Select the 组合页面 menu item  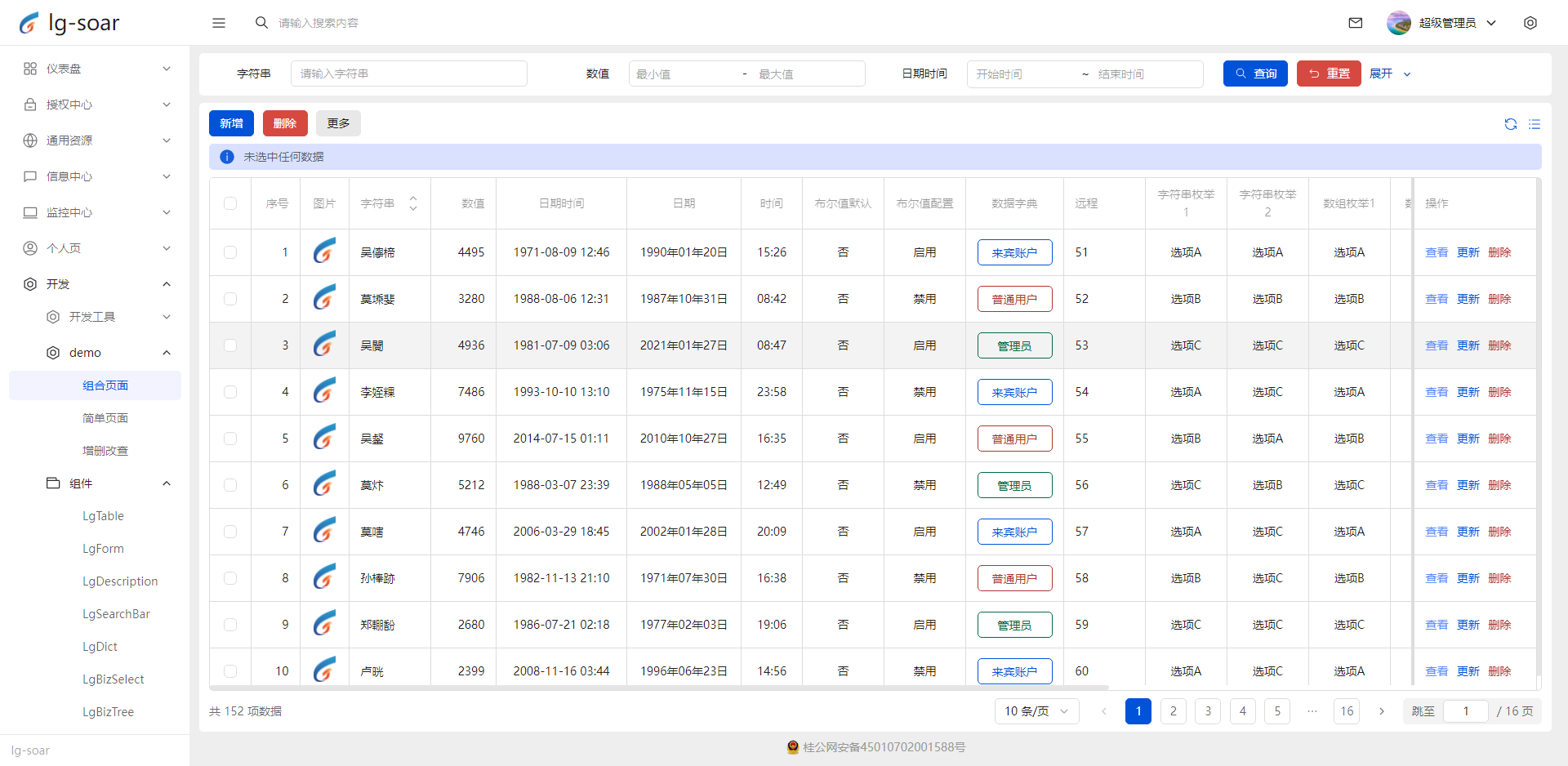click(96, 385)
